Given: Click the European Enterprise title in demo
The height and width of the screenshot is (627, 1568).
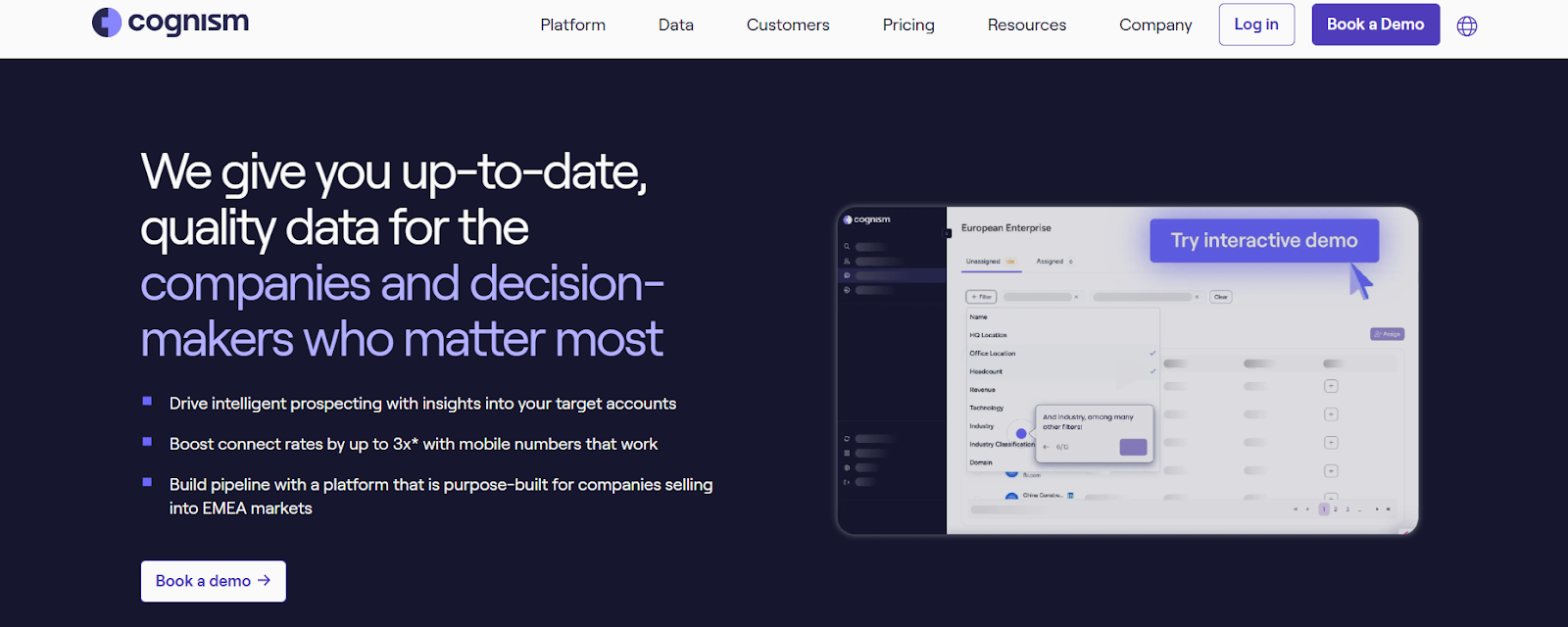Looking at the screenshot, I should 1005,228.
